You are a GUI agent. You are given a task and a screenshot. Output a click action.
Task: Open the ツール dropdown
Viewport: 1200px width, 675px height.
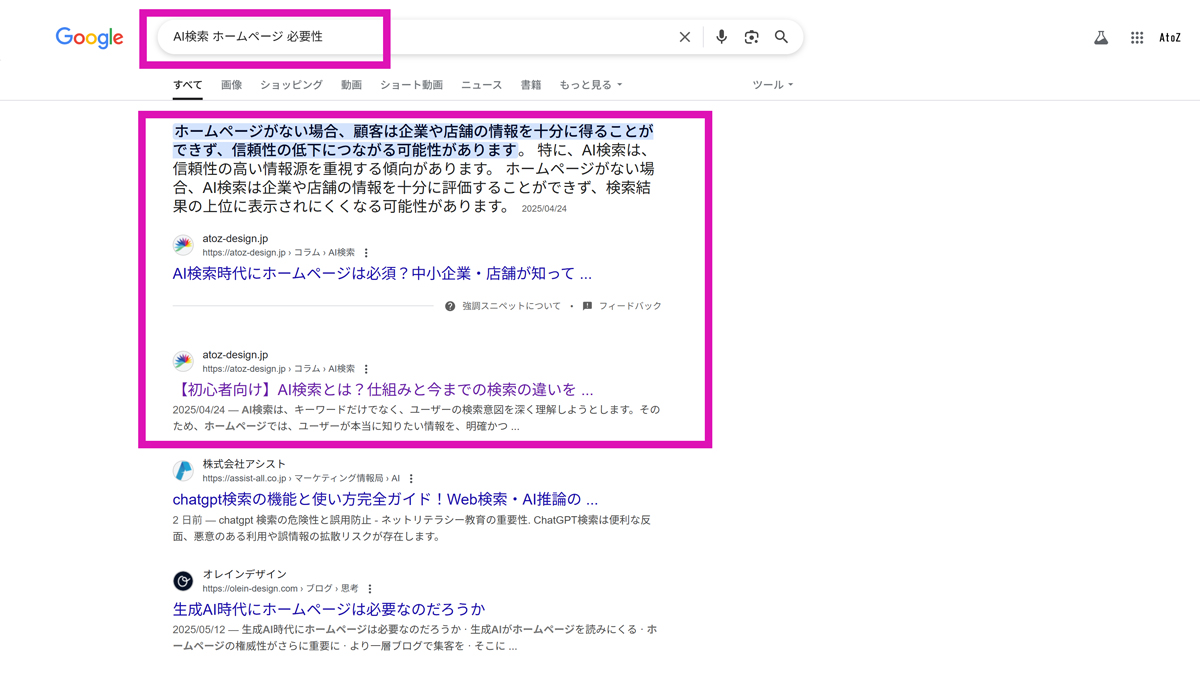772,85
